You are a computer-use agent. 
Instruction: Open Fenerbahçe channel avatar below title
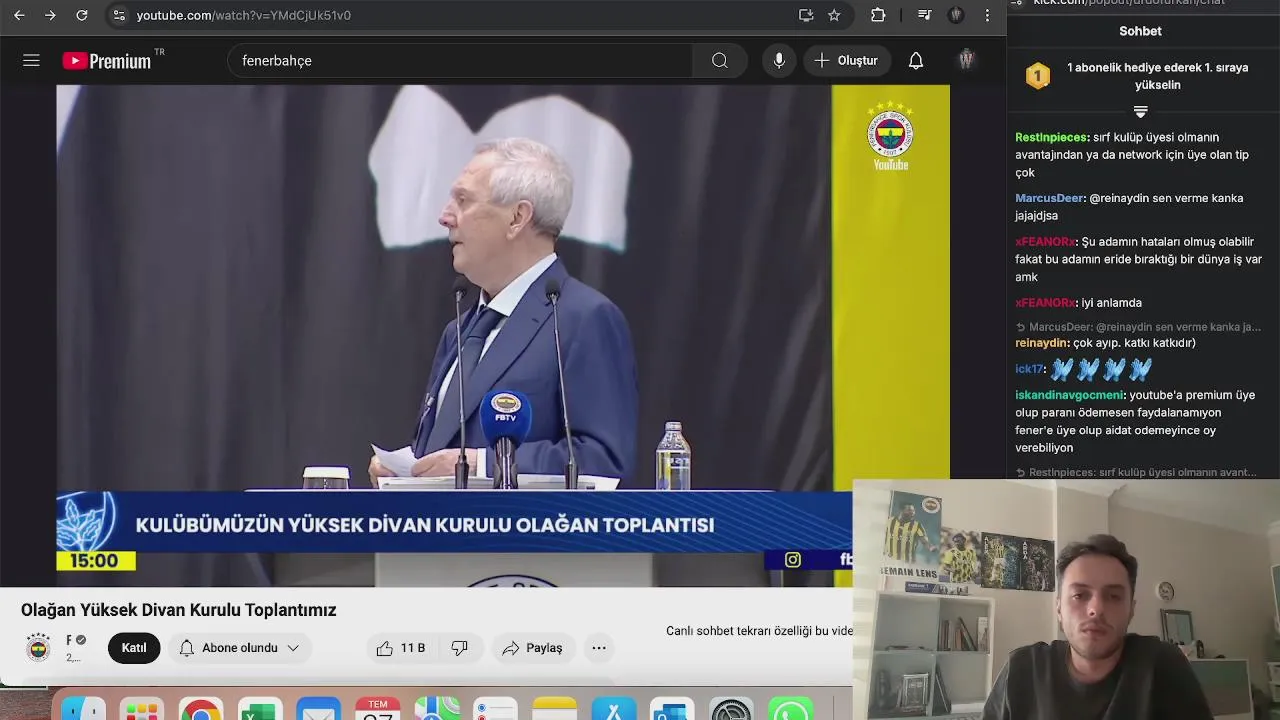coord(38,648)
